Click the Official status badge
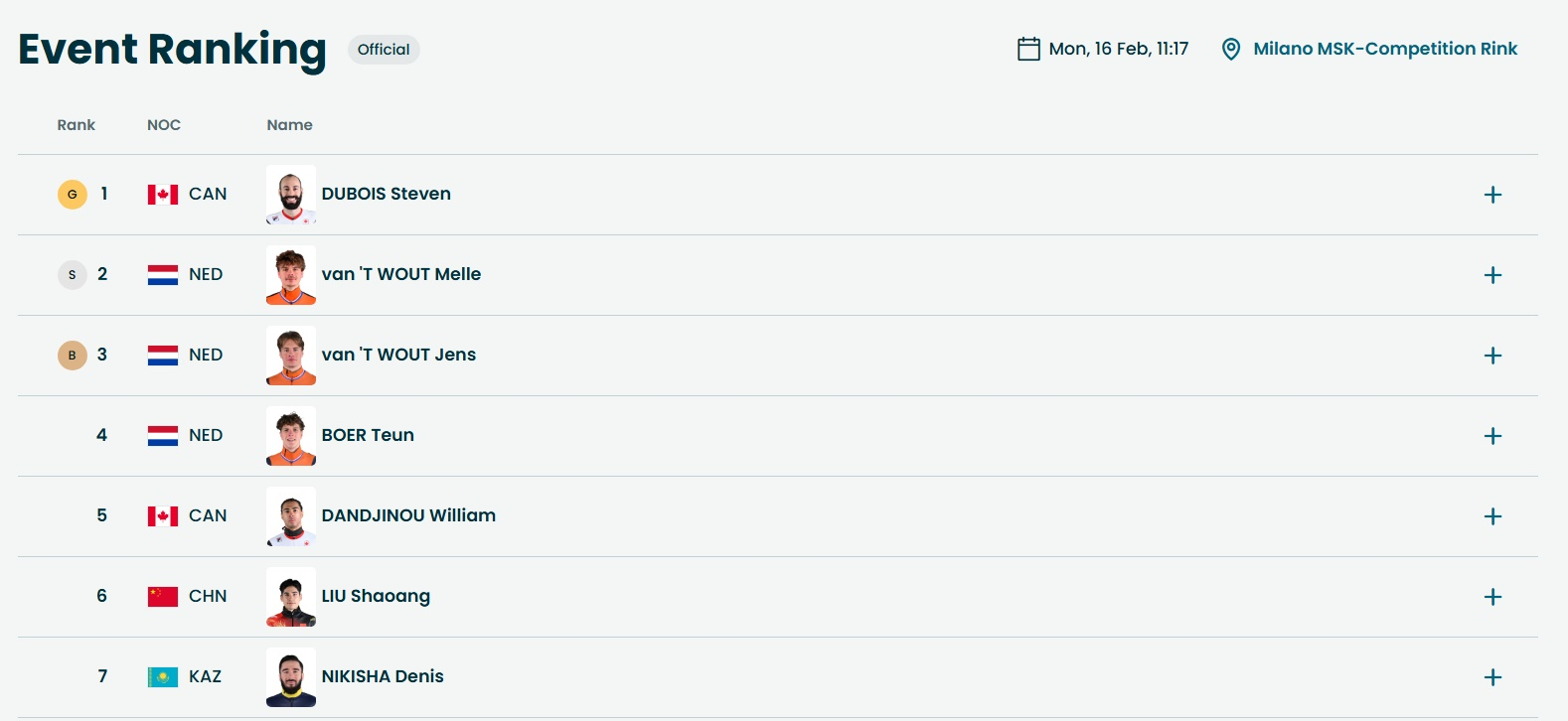1568x721 pixels. point(384,50)
